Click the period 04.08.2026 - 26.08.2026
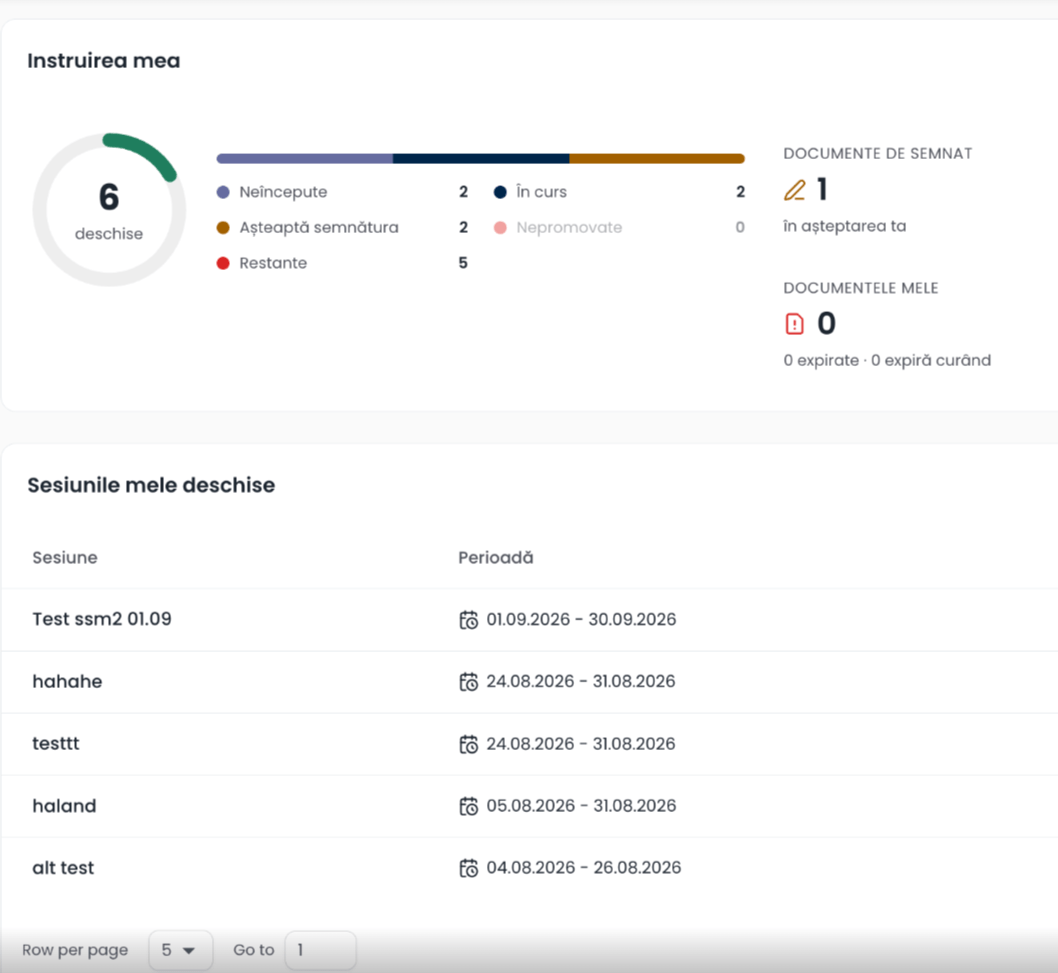 (x=584, y=868)
